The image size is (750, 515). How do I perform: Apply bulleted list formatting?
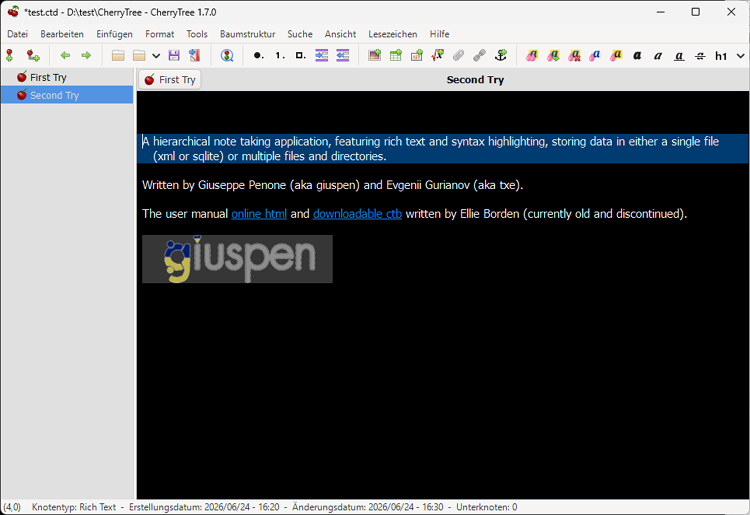point(258,55)
